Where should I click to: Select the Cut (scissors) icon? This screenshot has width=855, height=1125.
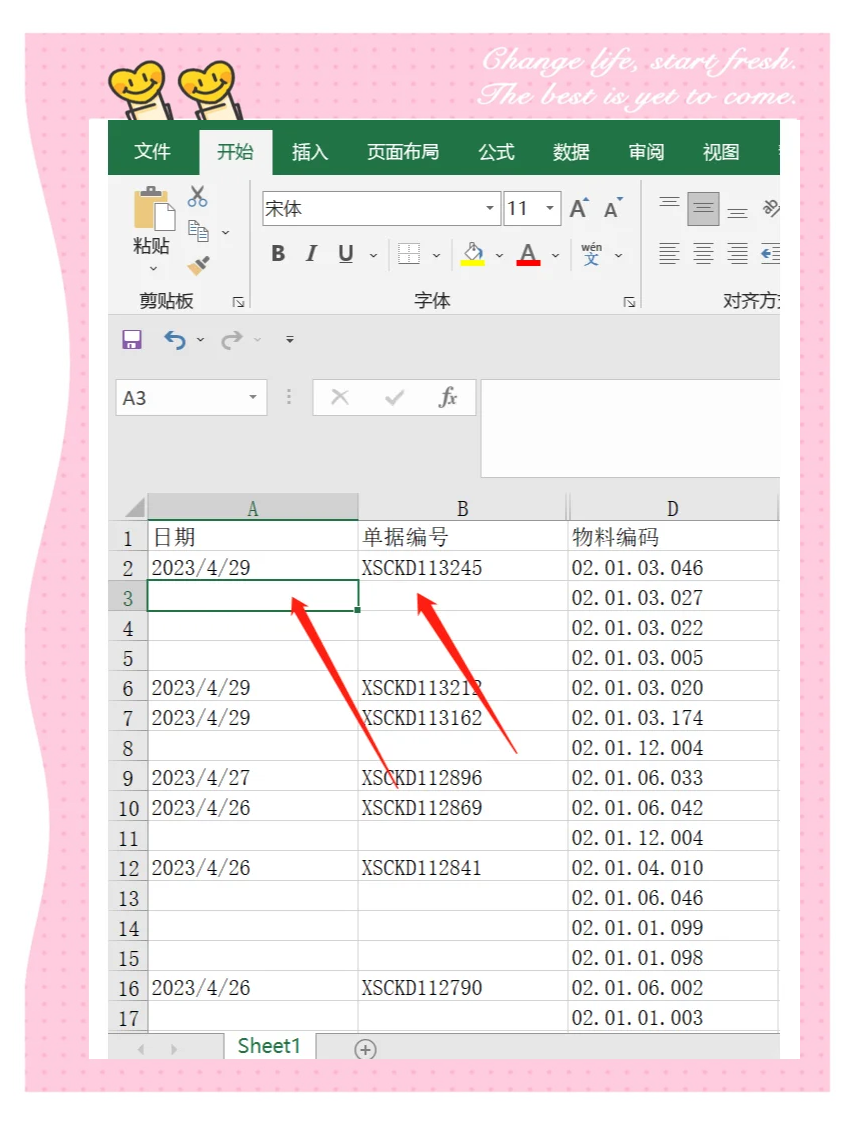coord(197,197)
